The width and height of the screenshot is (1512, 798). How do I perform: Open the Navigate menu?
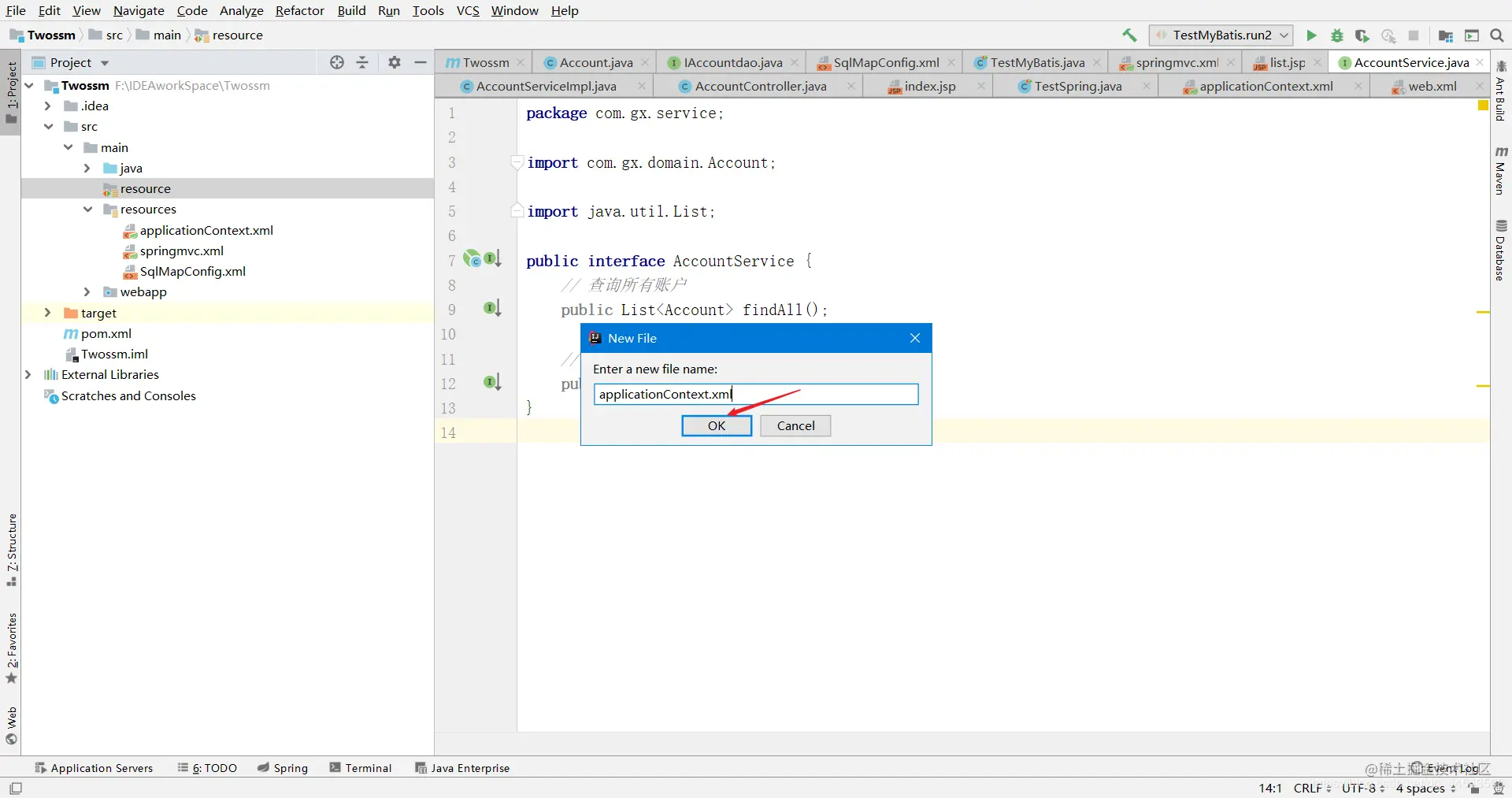[139, 10]
